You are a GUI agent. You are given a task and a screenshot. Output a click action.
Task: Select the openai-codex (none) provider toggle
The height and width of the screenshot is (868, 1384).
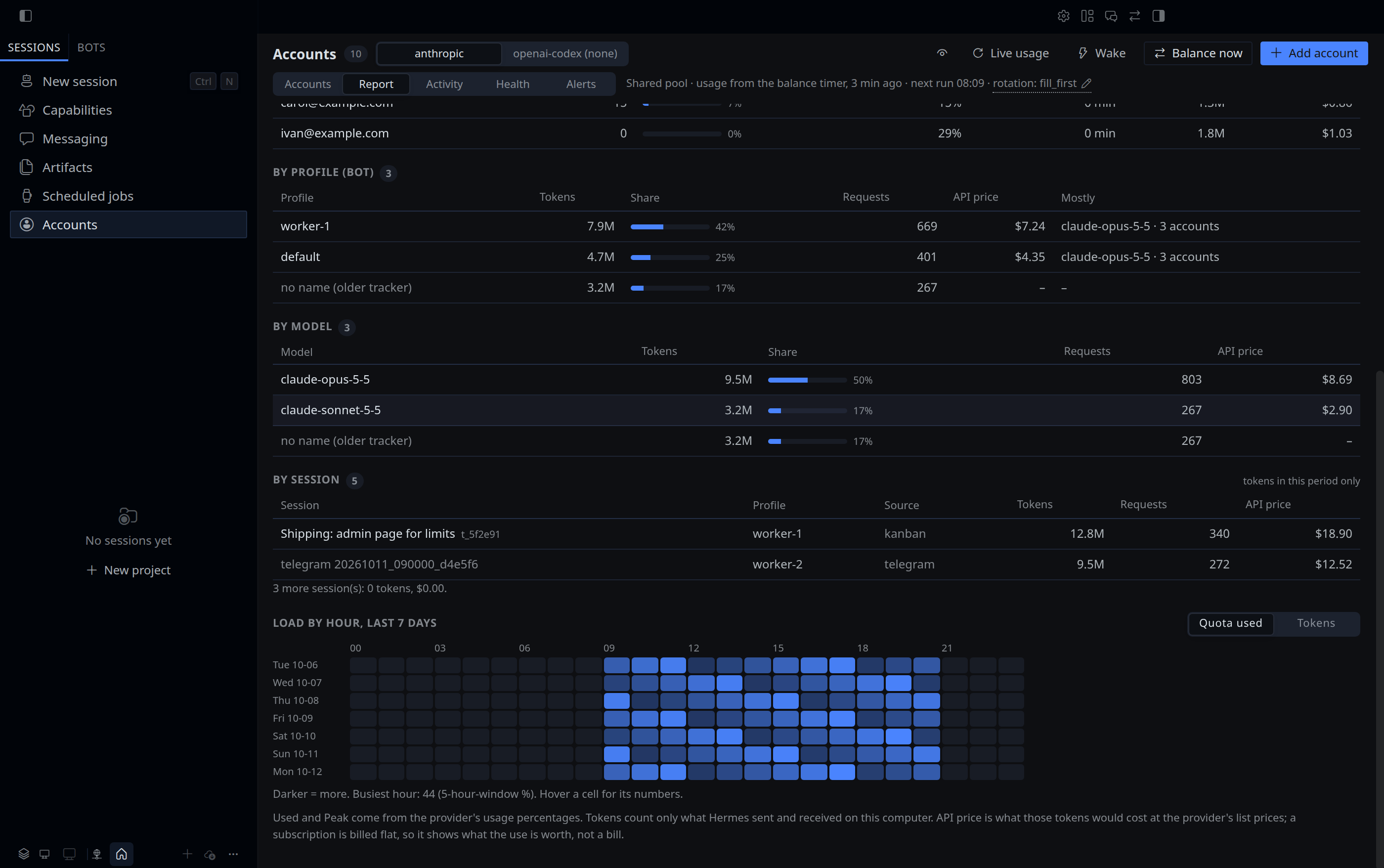click(x=565, y=53)
